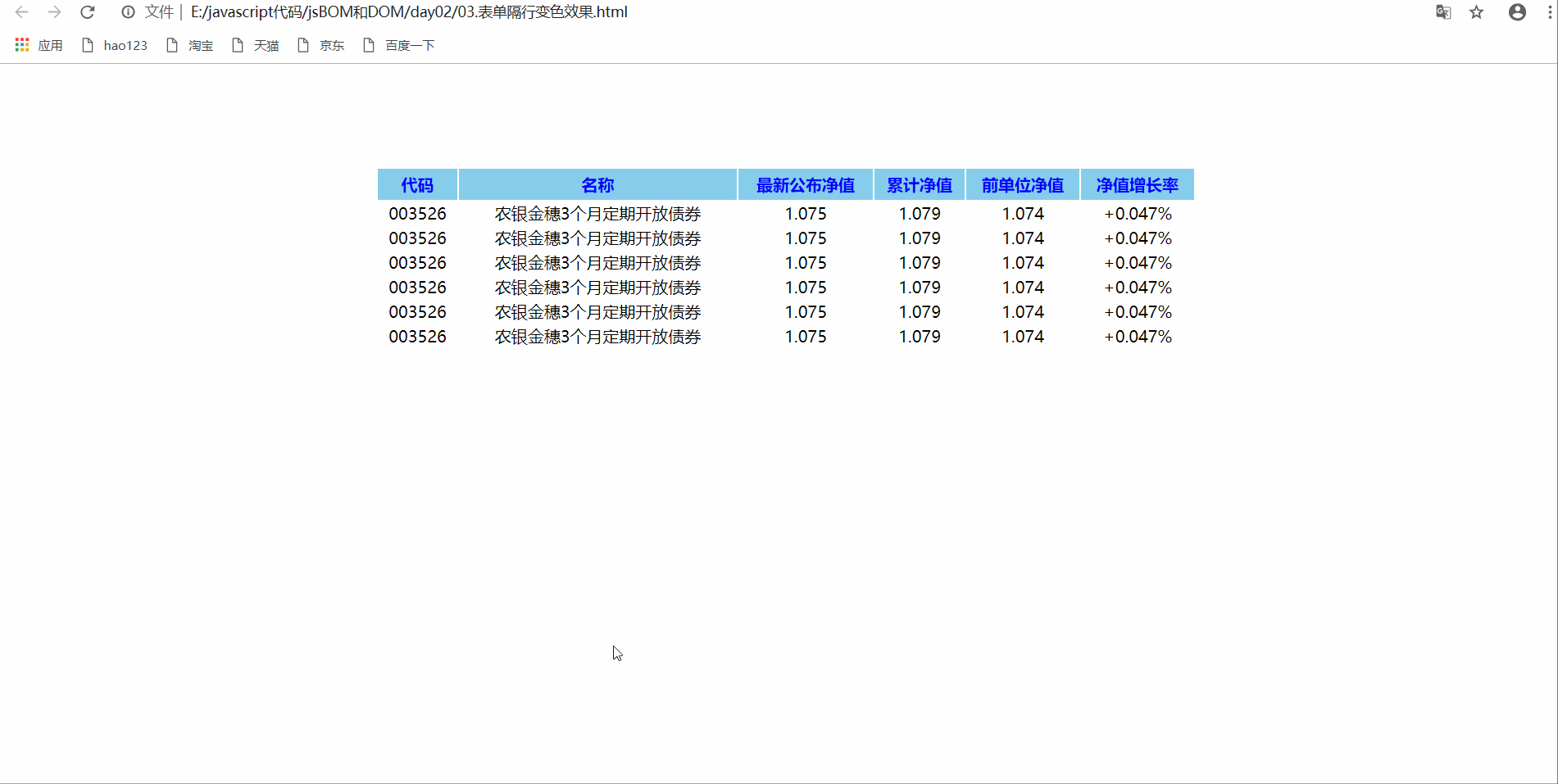This screenshot has height=784, width=1558.
Task: Click the address bar file URL
Action: point(409,12)
